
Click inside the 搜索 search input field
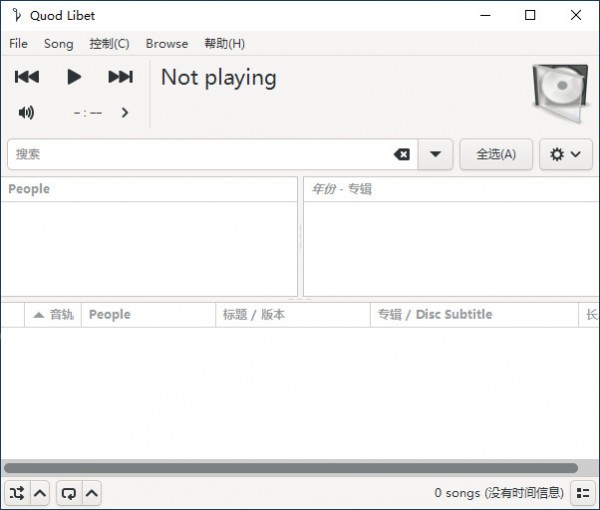click(x=200, y=154)
